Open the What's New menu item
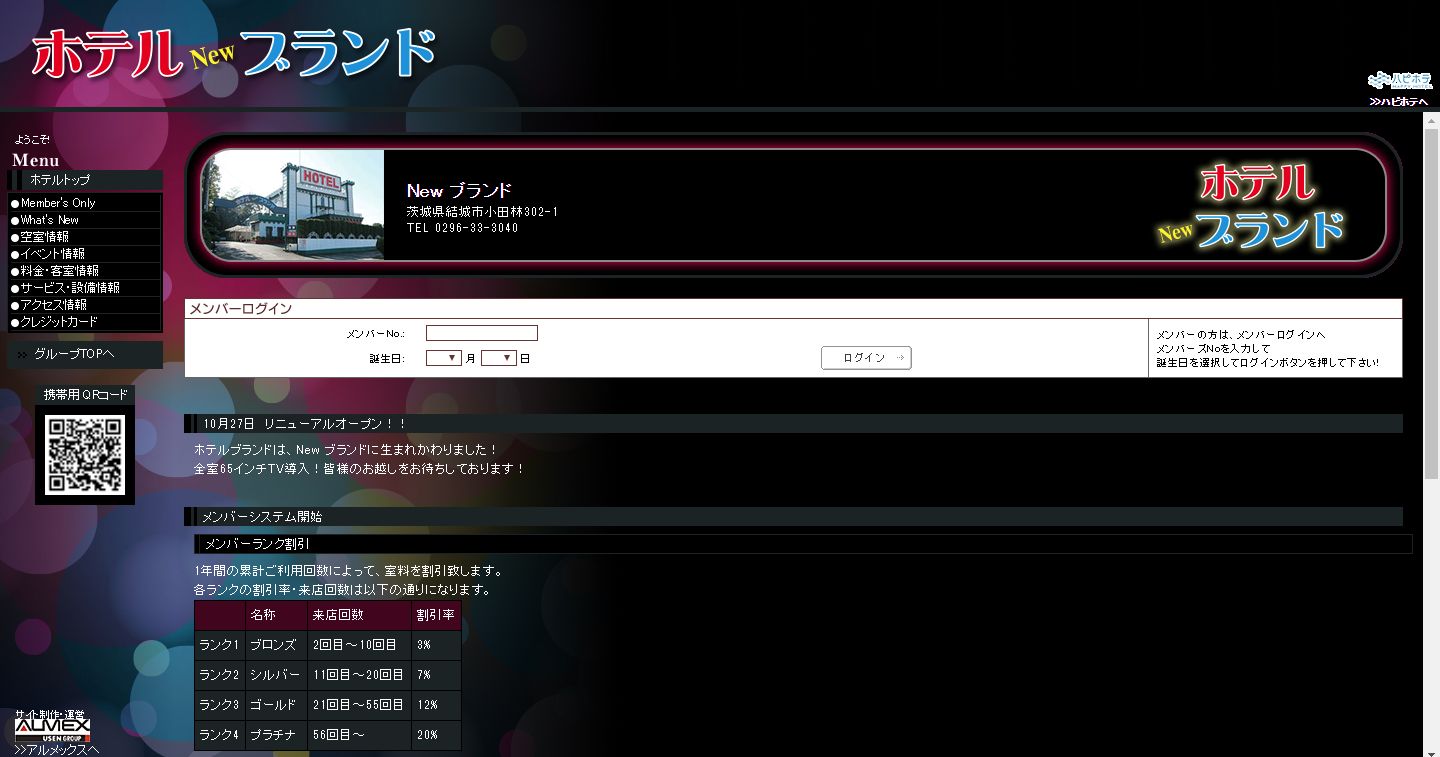The image size is (1440, 757). [85, 220]
